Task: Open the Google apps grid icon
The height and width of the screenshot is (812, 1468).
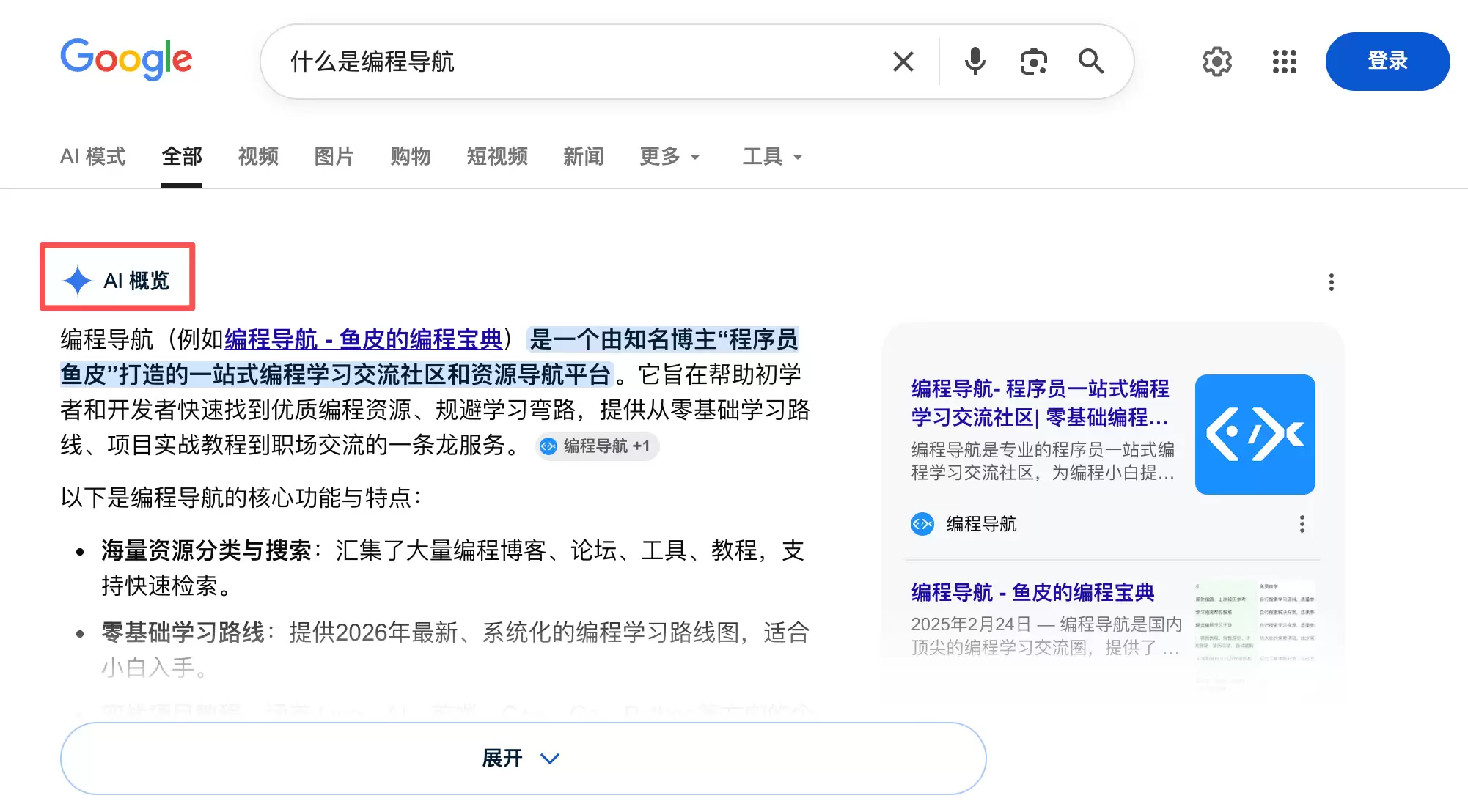Action: point(1285,62)
